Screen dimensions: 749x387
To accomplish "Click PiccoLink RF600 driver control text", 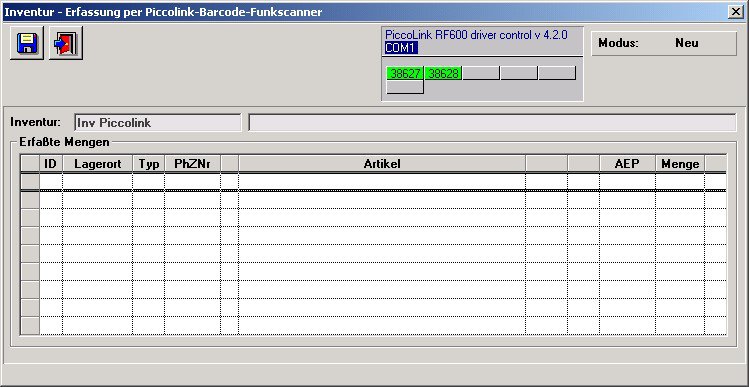I will (476, 35).
